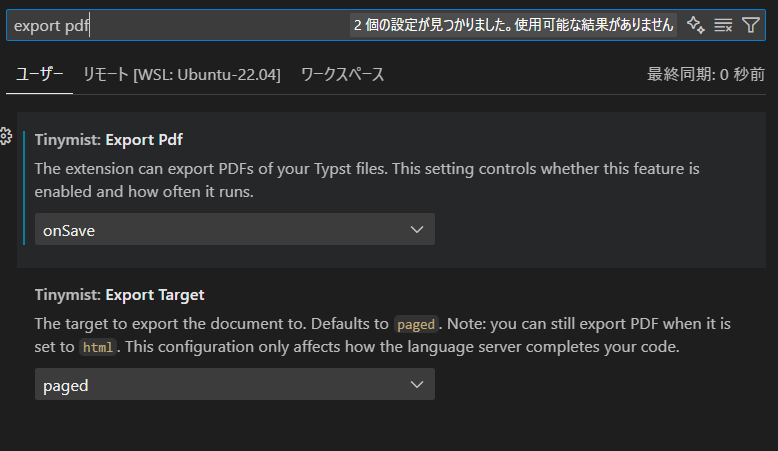Viewport: 778px width, 451px height.
Task: Switch to the ユーザー settings tab
Action: tap(39, 75)
